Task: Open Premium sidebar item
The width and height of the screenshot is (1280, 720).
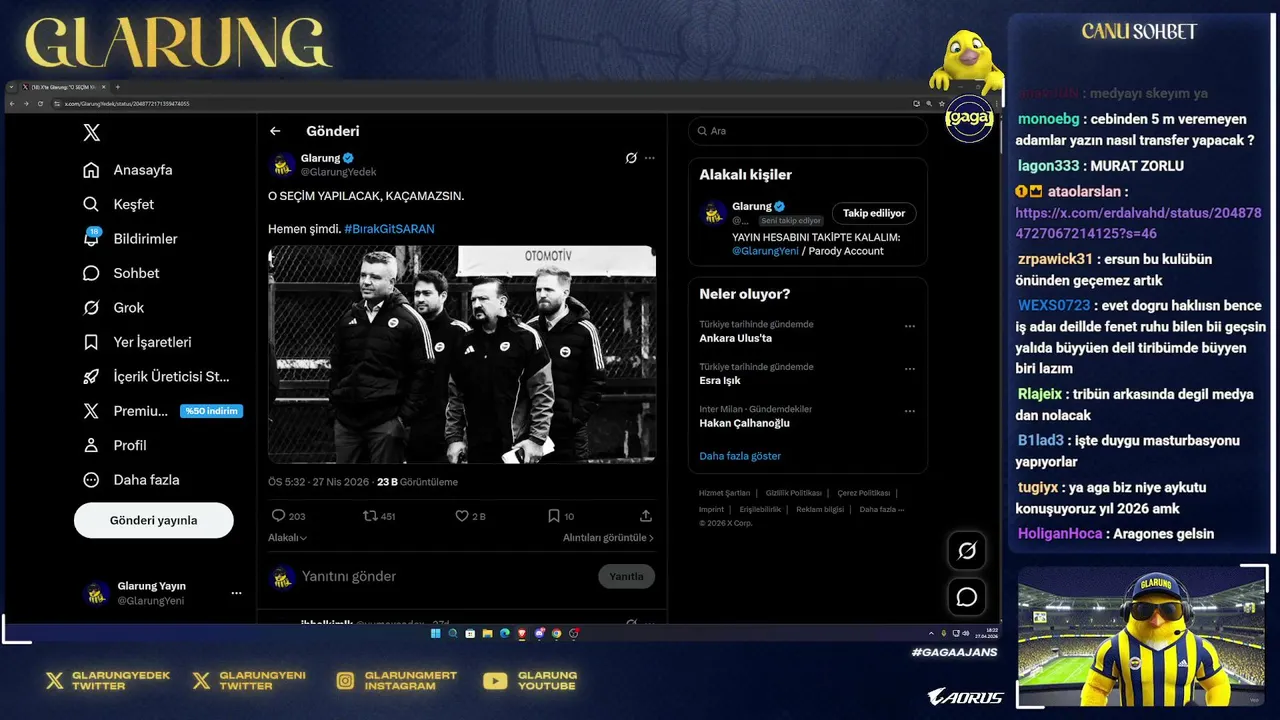Action: [x=162, y=411]
